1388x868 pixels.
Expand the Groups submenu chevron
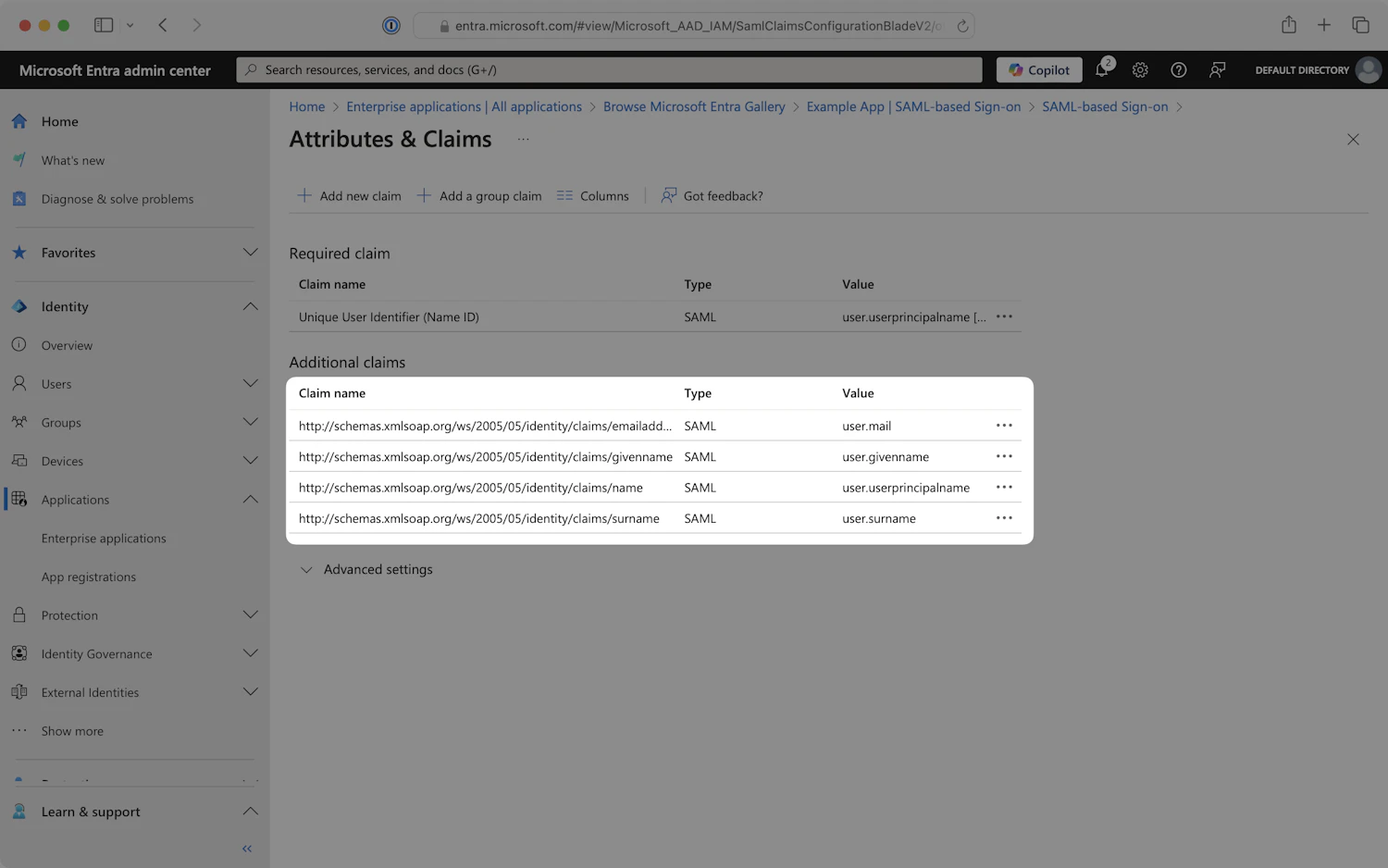coord(250,422)
